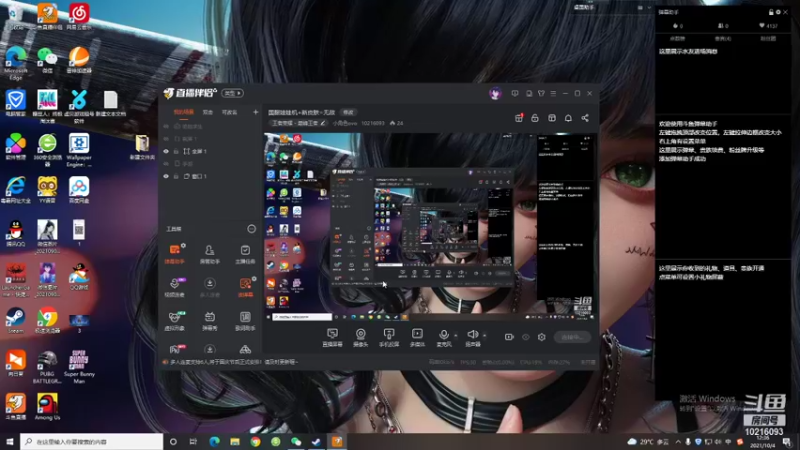Image resolution: width=800 pixels, height=450 pixels.
Task: Open the gift box icon with red badge
Action: click(519, 118)
